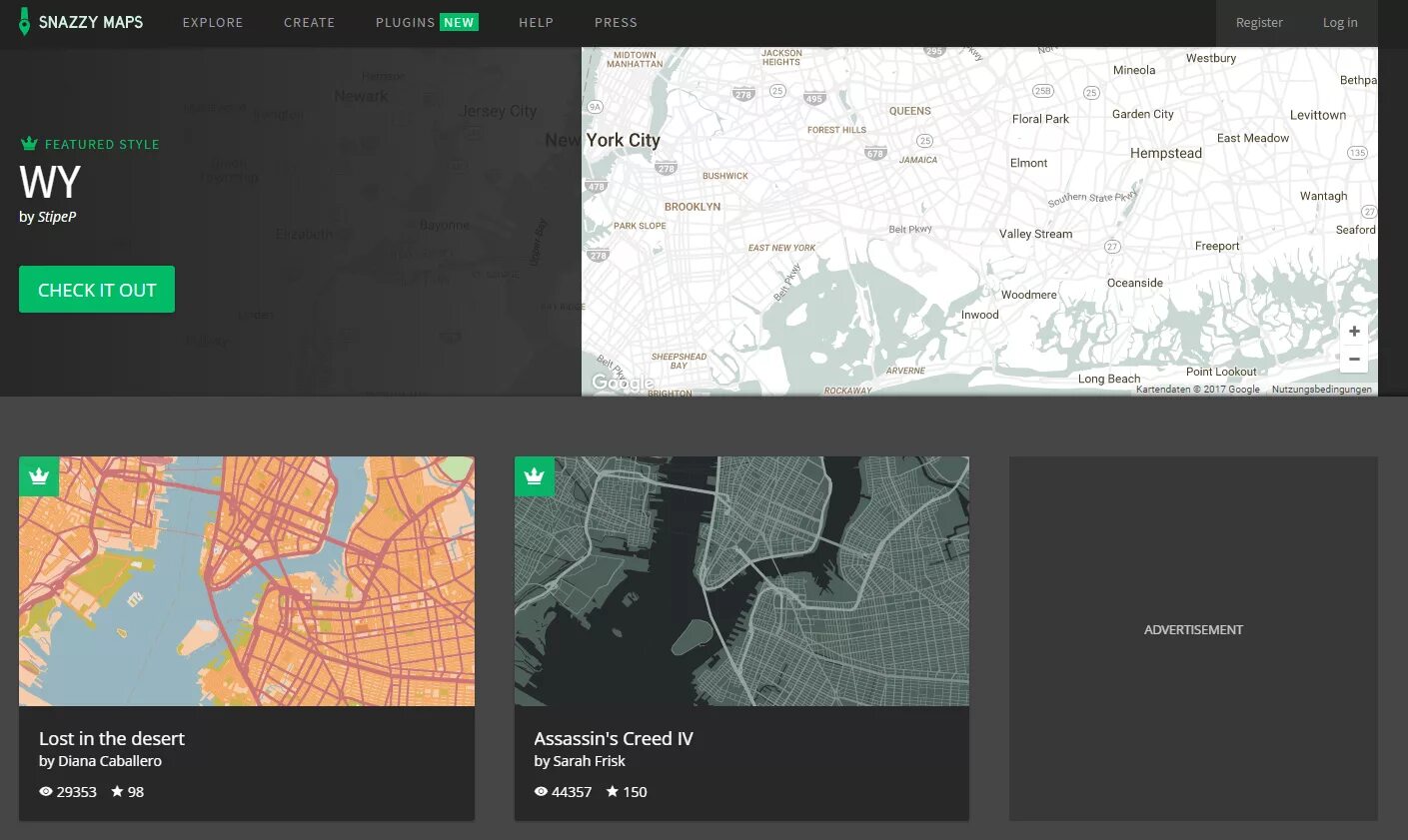Click the Westbury map label
The width and height of the screenshot is (1408, 840).
pyautogui.click(x=1211, y=58)
